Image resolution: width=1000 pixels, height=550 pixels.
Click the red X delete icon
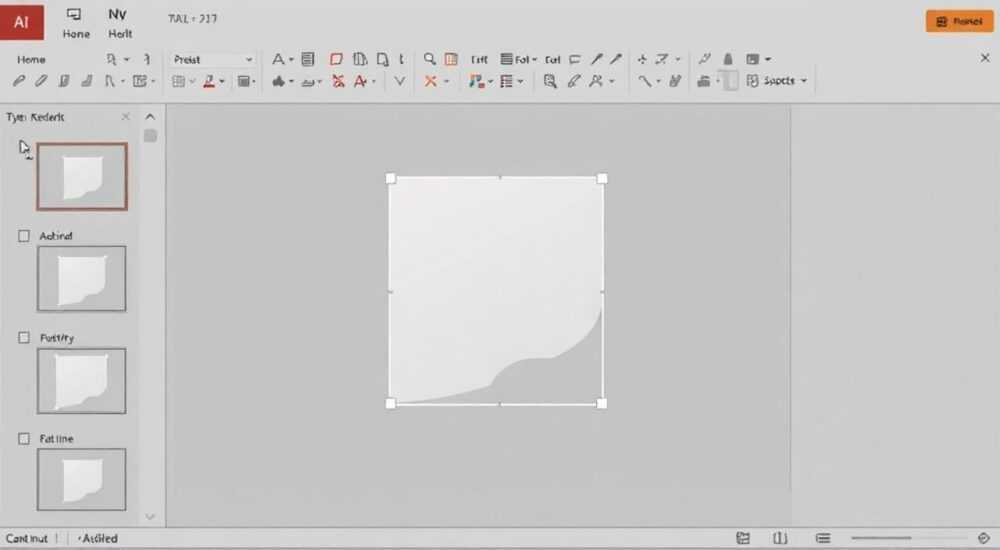point(430,81)
